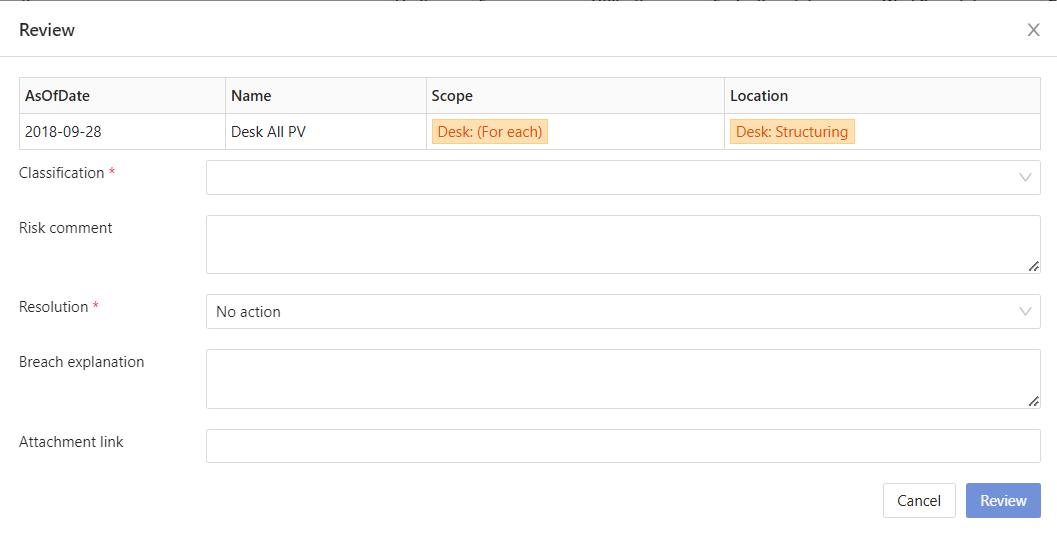Select the Desk All PV name cell
This screenshot has width=1057, height=533.
point(268,132)
